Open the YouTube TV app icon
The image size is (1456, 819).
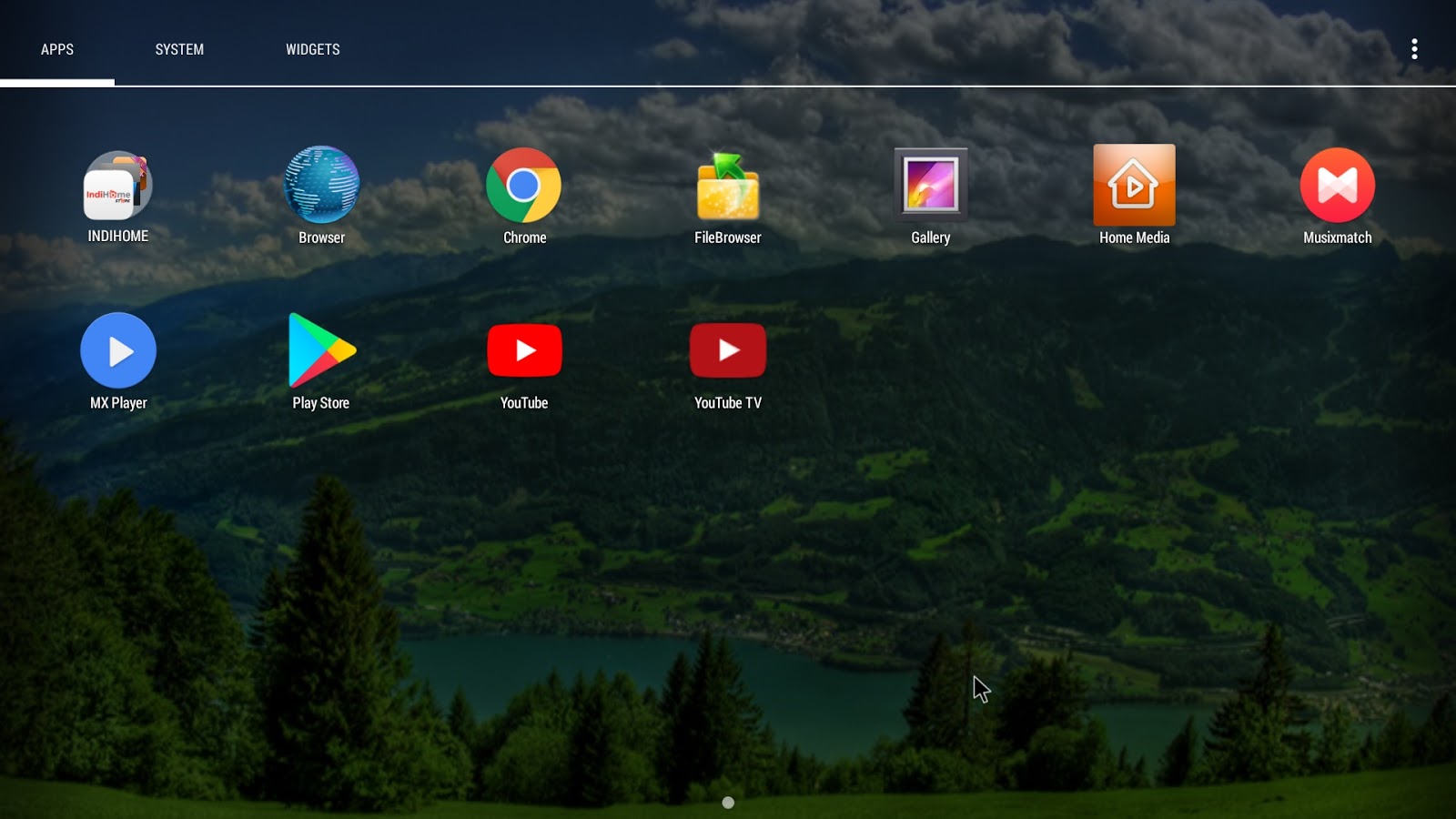tap(728, 350)
